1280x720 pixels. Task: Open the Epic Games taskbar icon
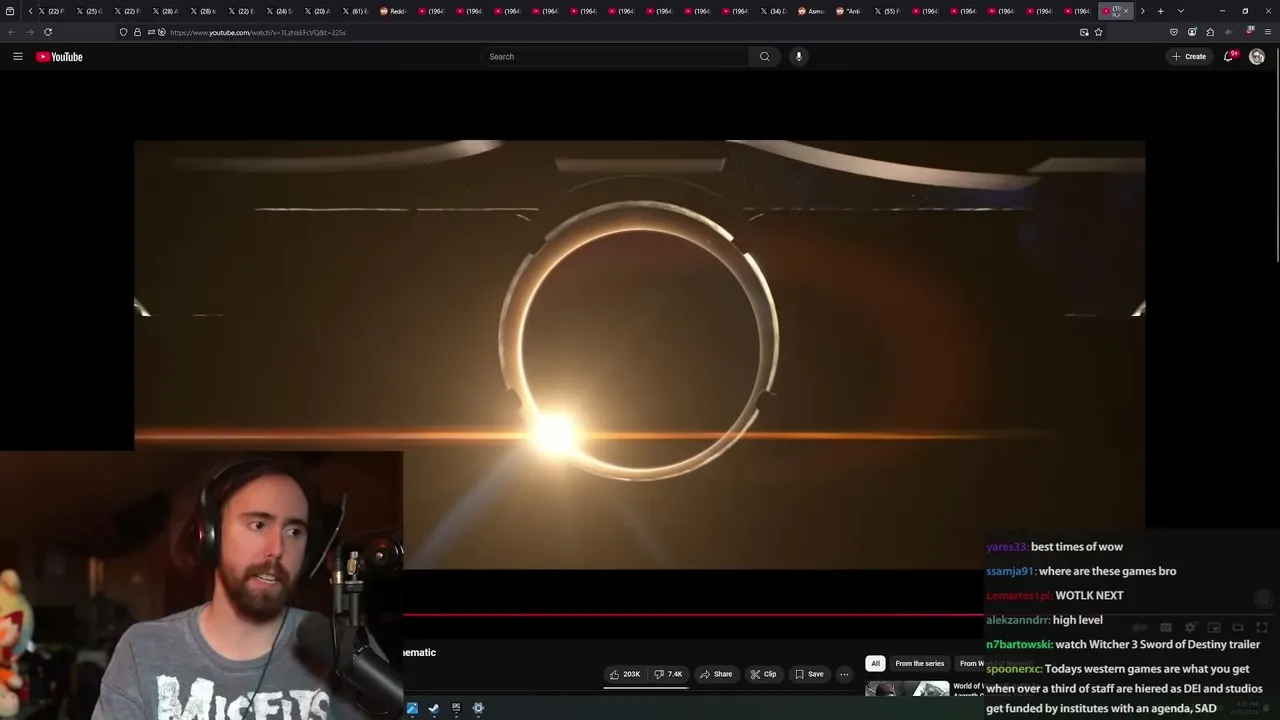[x=456, y=708]
